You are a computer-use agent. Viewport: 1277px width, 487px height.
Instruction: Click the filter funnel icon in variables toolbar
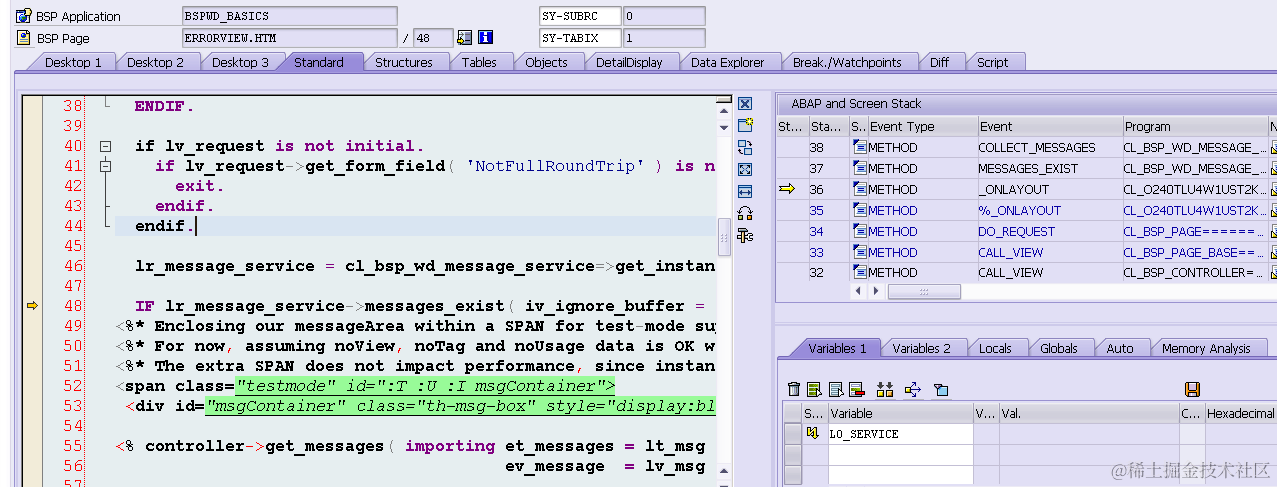[x=940, y=389]
